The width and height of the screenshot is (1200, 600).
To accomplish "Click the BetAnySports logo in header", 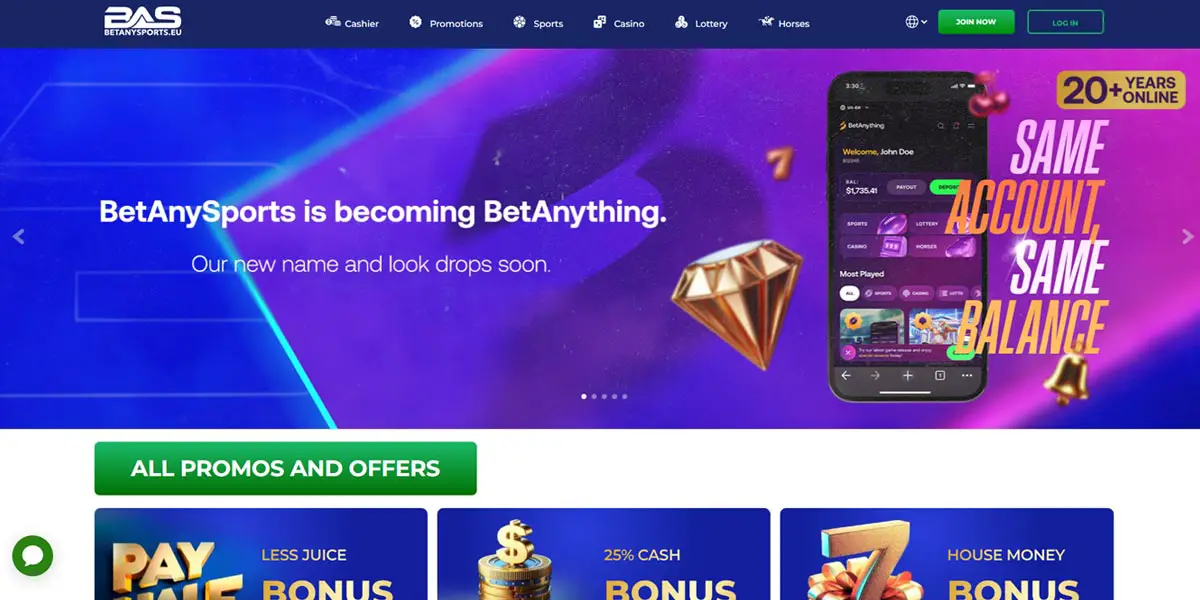I will click(x=143, y=21).
